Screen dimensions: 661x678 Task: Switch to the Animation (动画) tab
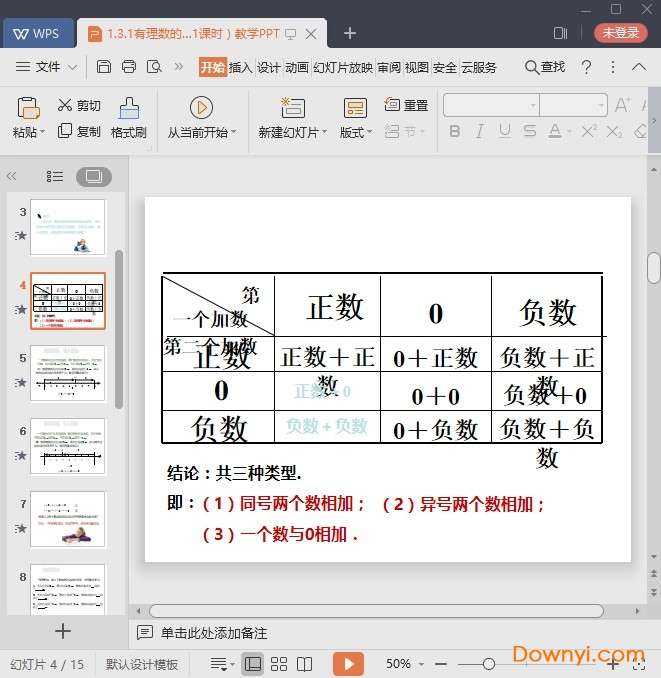pos(297,67)
